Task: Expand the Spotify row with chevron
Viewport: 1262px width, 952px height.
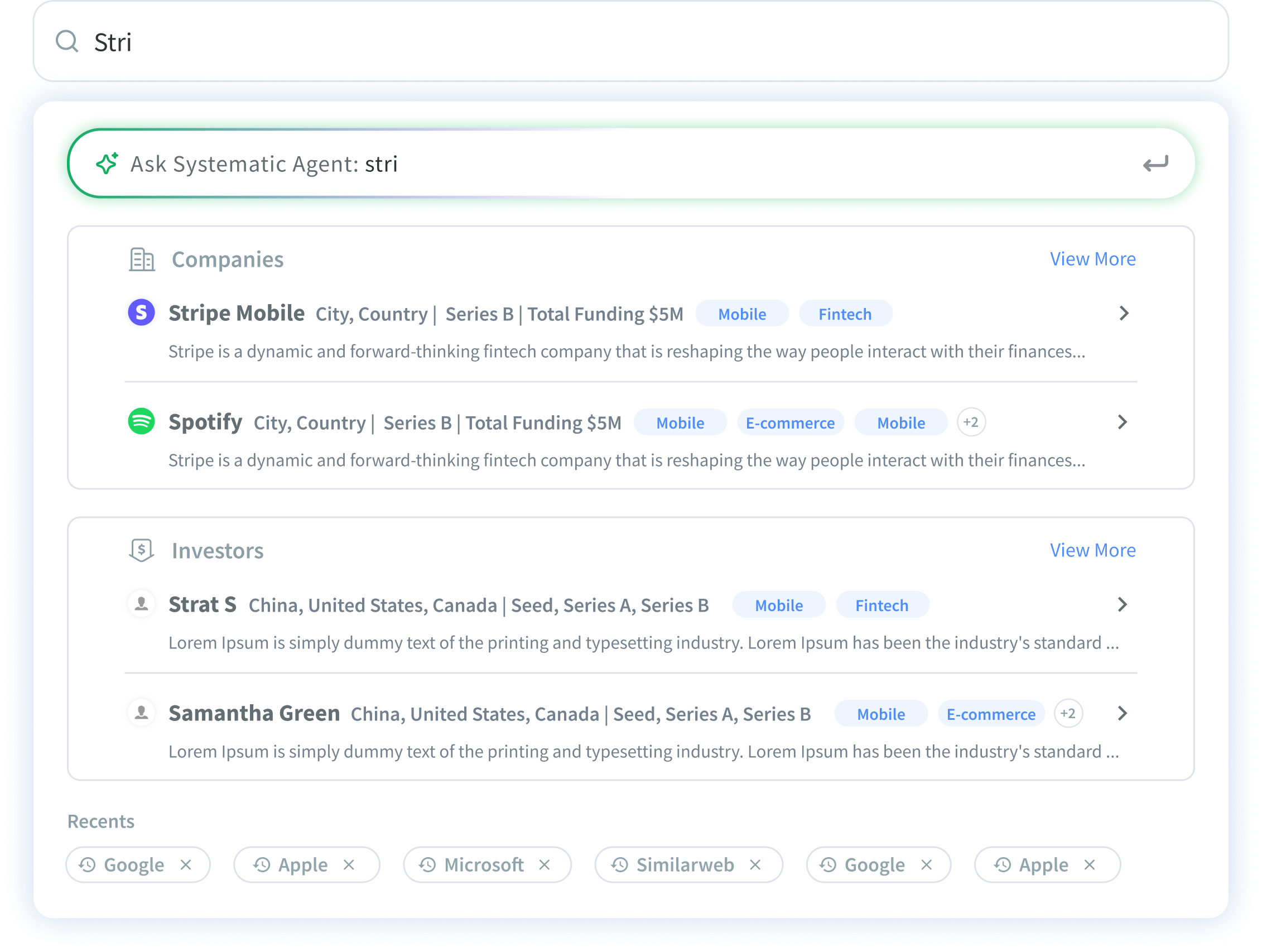Action: 1122,422
